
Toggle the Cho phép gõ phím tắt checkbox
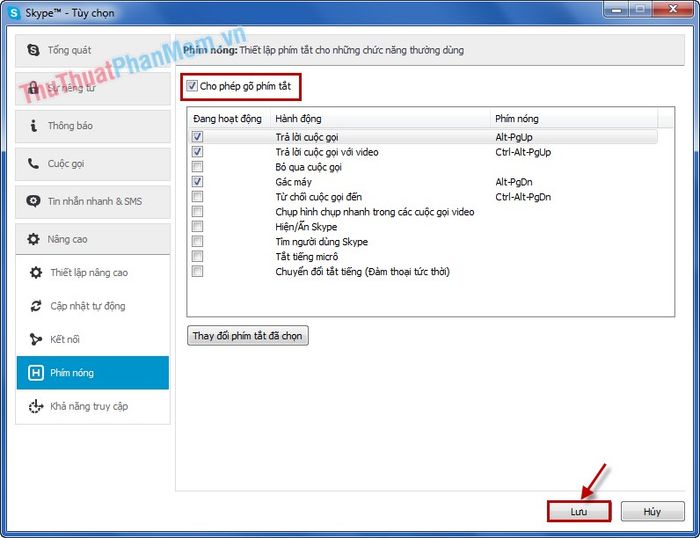coord(192,86)
